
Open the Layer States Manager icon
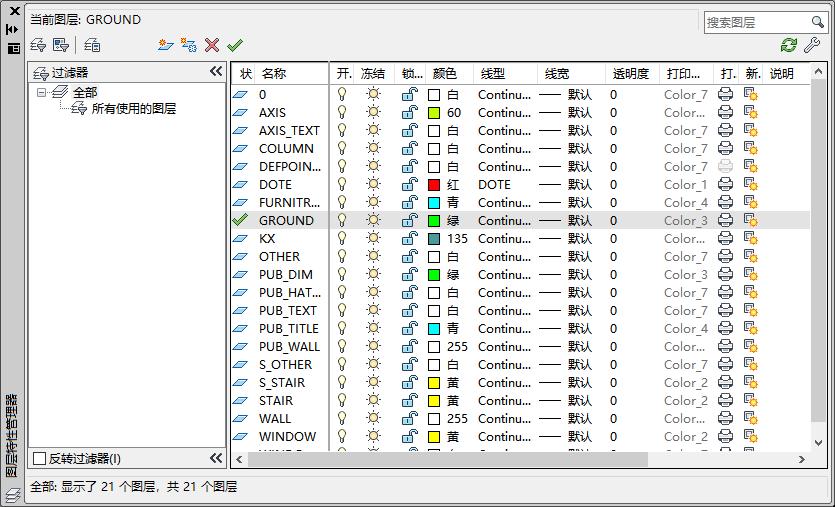[x=92, y=45]
